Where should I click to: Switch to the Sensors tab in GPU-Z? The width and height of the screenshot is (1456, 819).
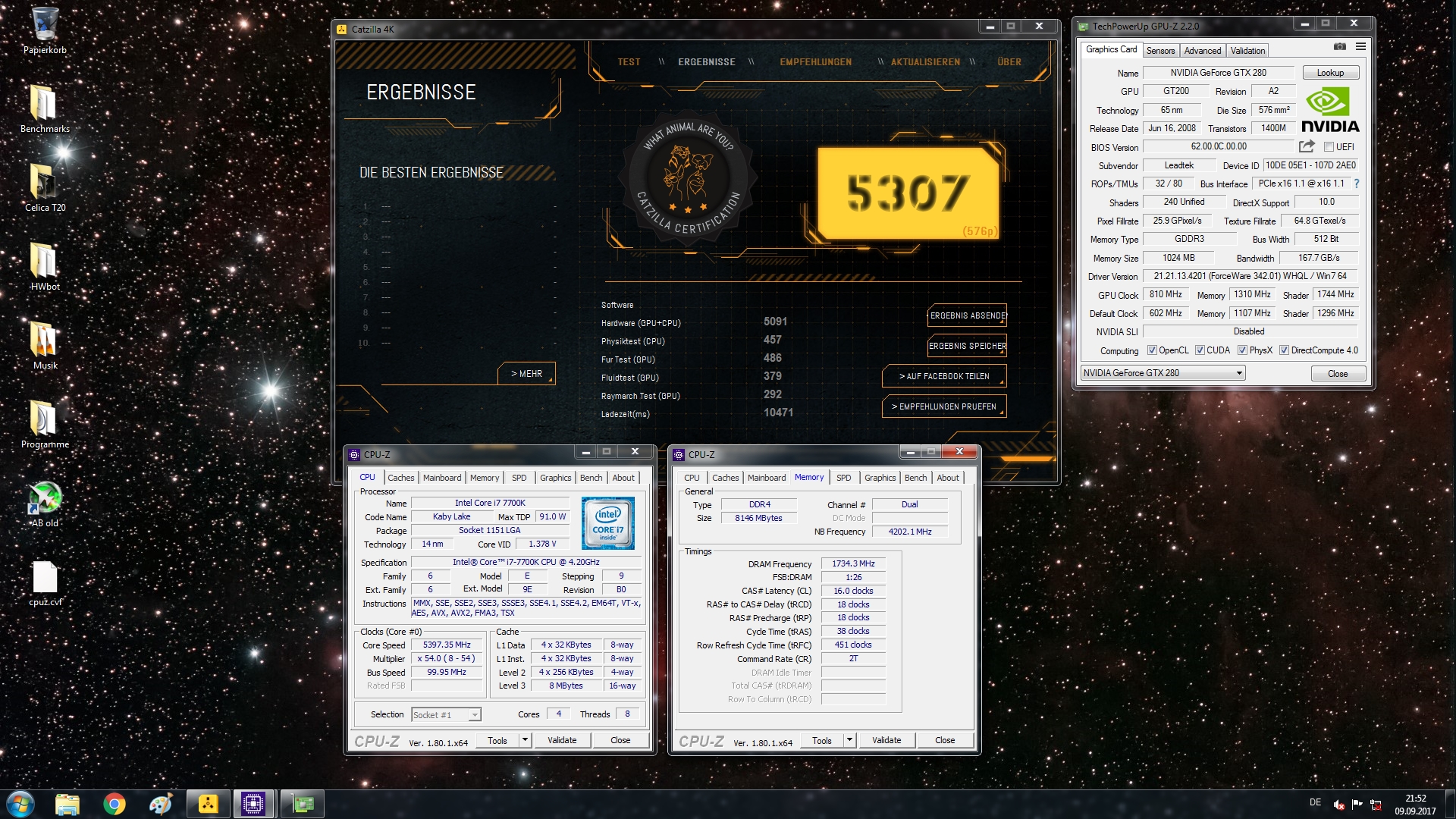tap(1160, 51)
